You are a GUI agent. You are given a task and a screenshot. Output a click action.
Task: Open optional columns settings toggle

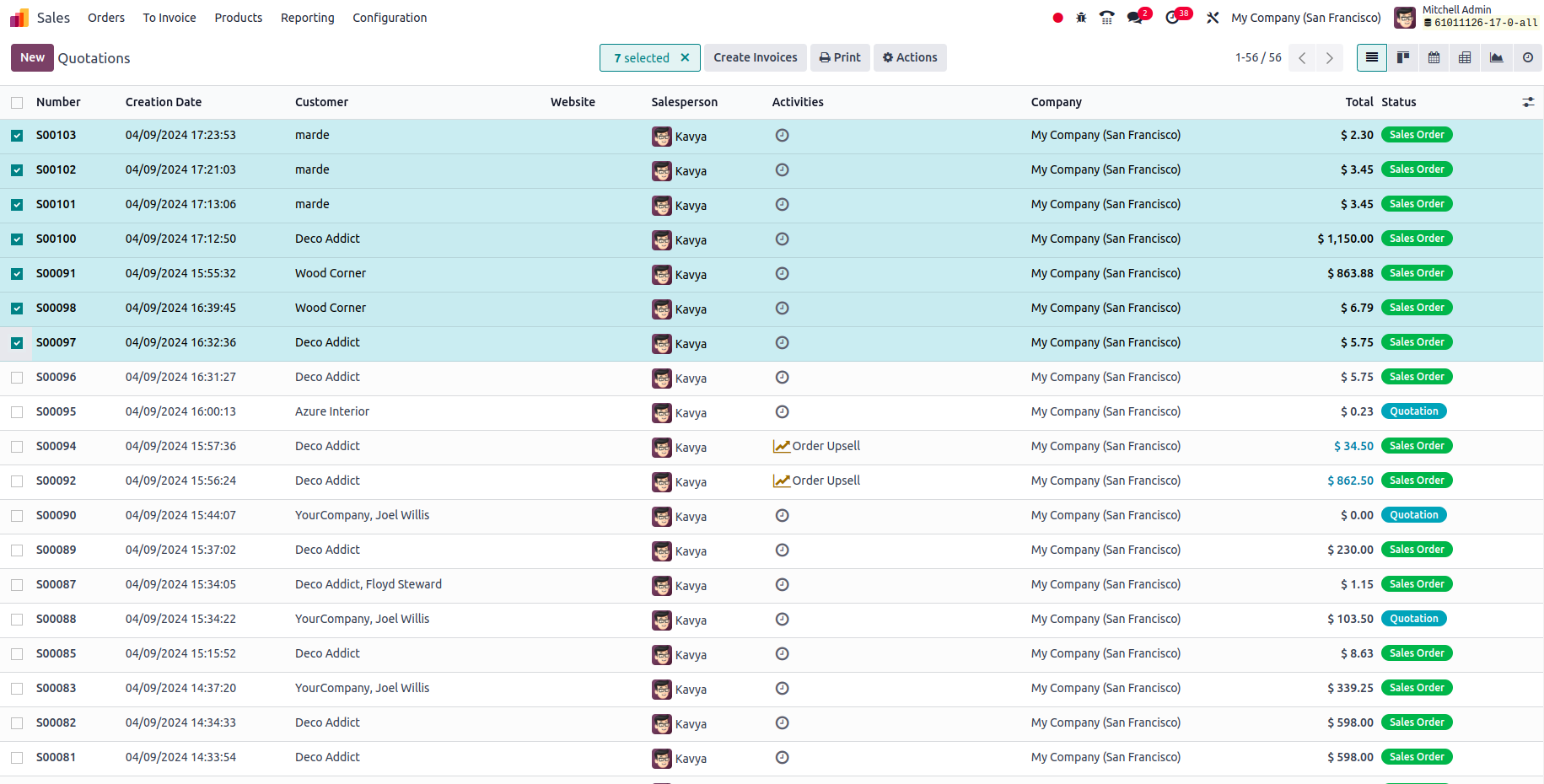(x=1527, y=102)
